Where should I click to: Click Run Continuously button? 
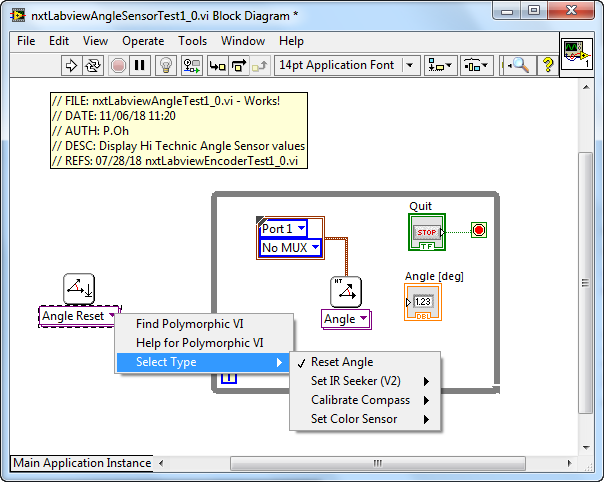pyautogui.click(x=93, y=65)
